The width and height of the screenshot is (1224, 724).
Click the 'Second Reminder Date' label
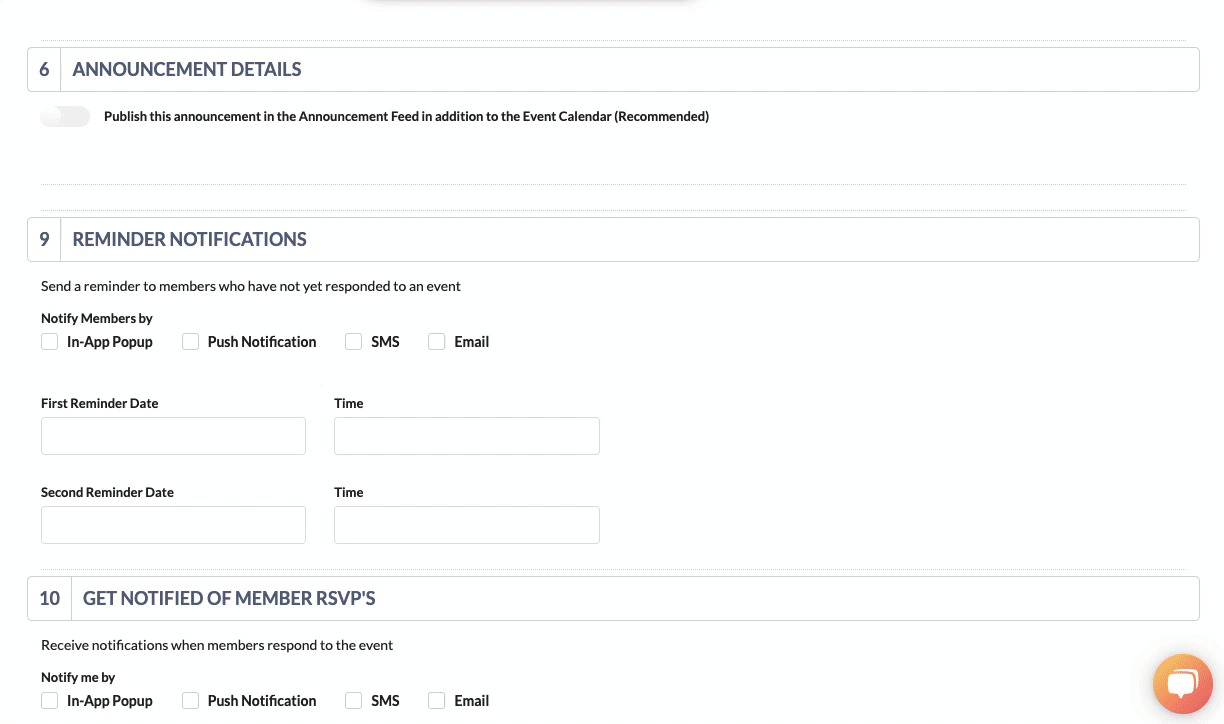point(107,492)
